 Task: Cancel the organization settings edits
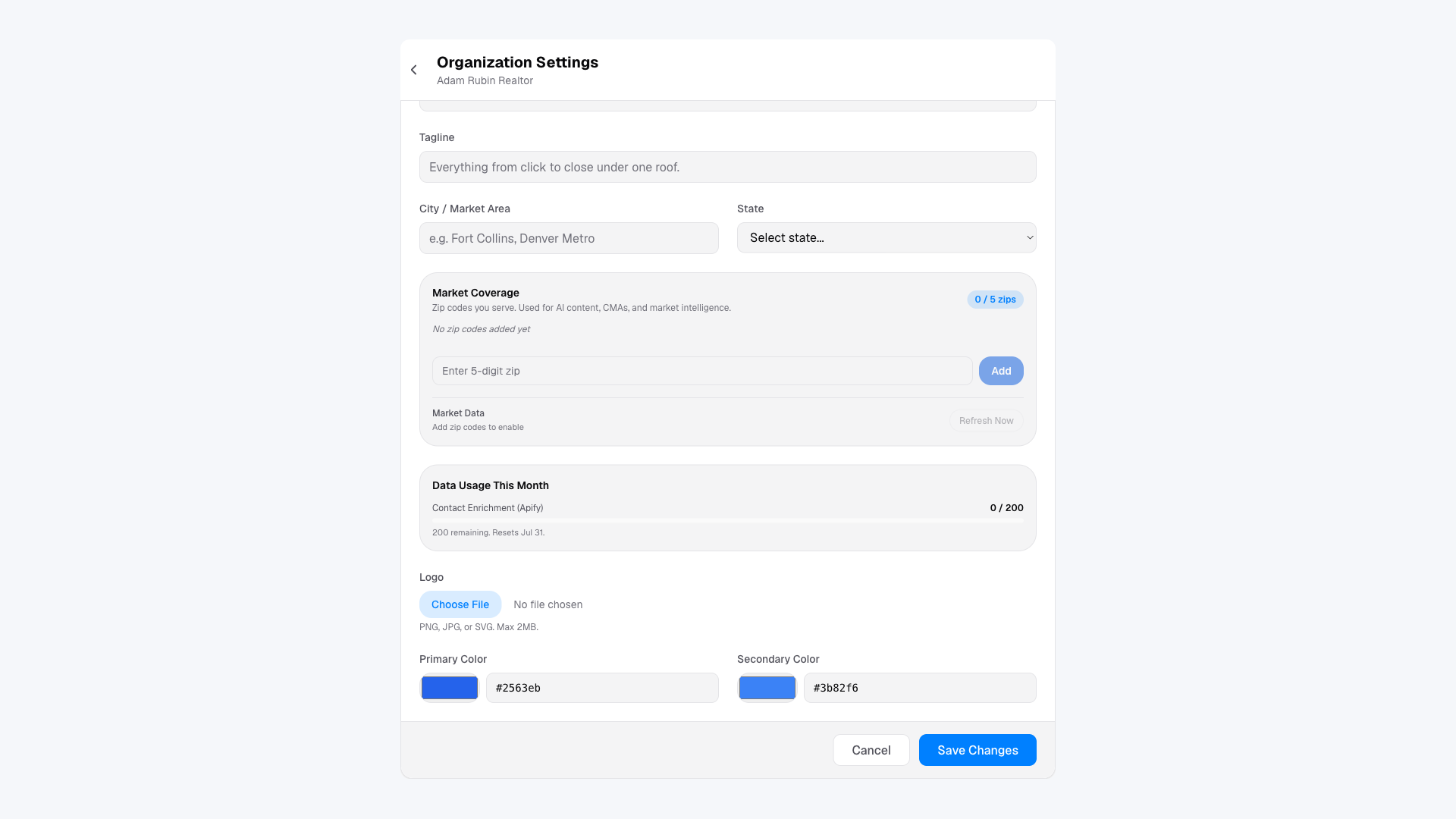coord(871,750)
